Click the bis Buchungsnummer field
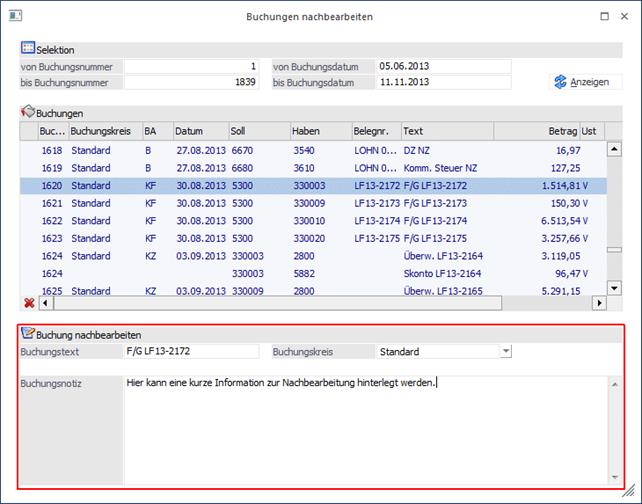Viewport: 642px width, 504px height. click(191, 82)
